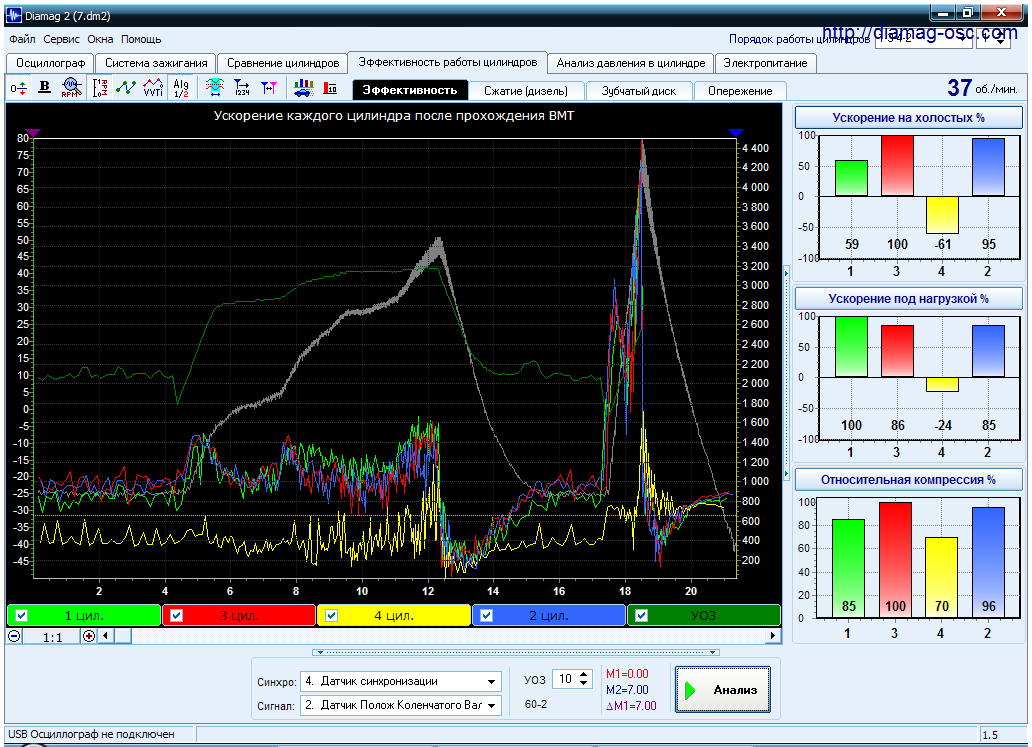1032x747 pixels.
Task: Click the purple M1 marker above the graph
Action: 33,133
